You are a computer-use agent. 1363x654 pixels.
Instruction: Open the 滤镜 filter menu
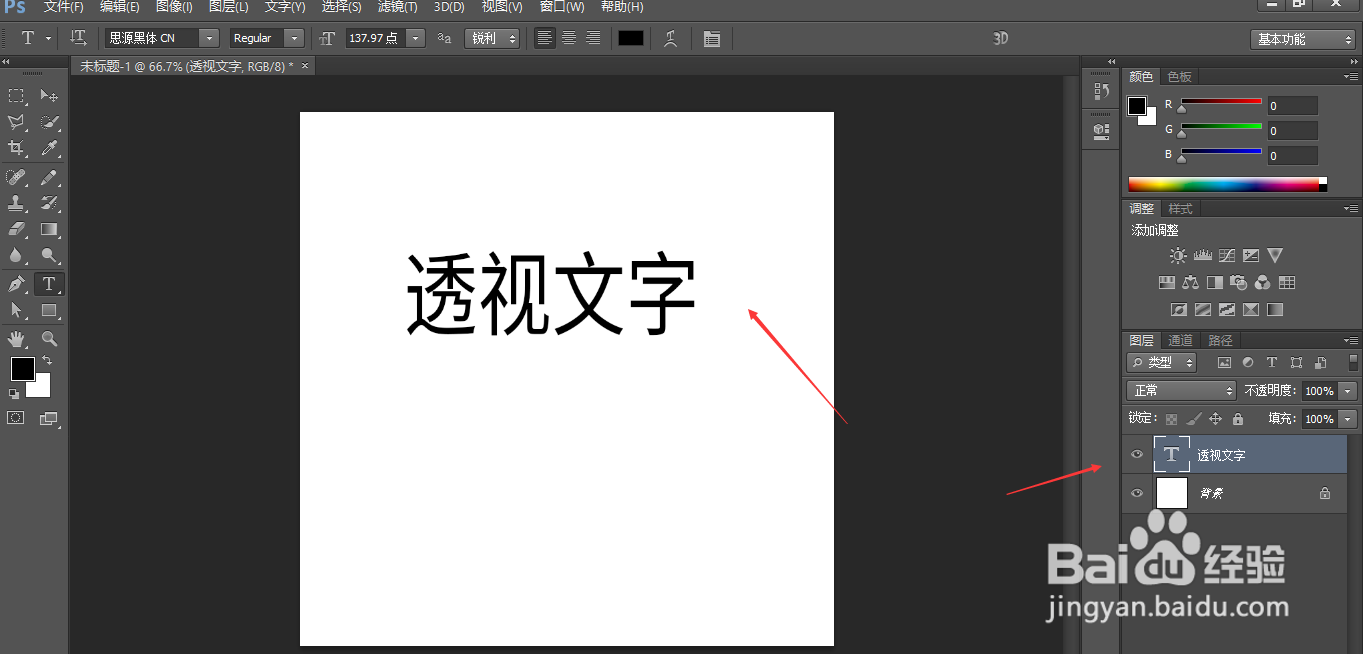pos(396,7)
